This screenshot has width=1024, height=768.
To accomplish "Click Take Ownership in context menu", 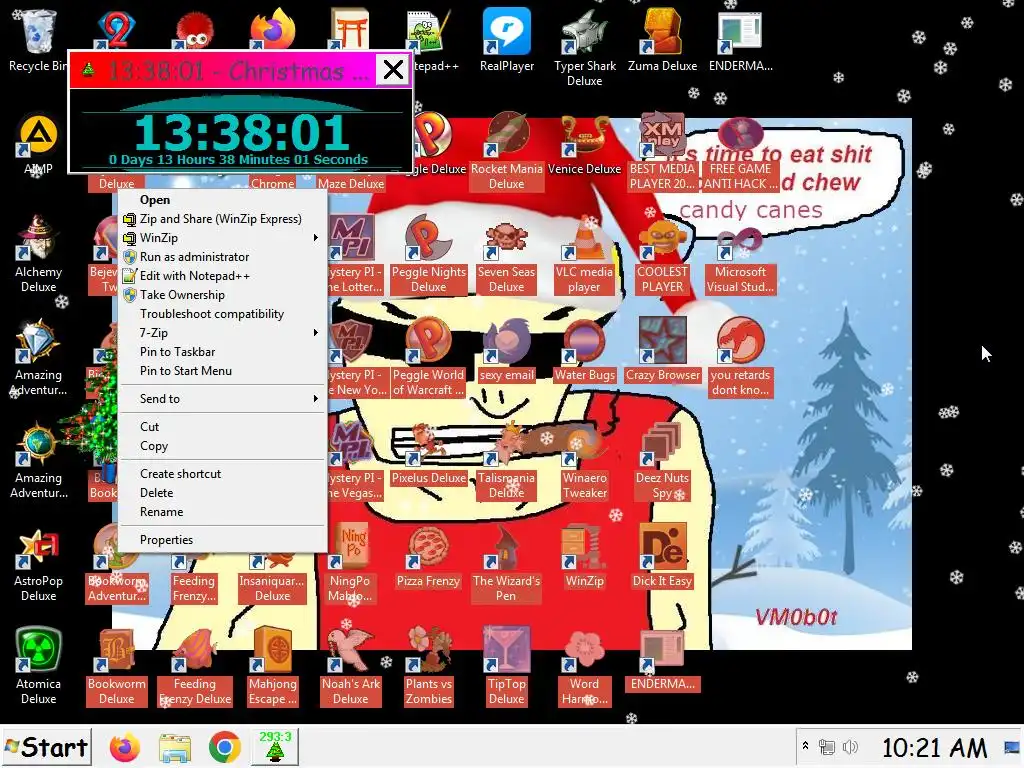I will (x=223, y=295).
